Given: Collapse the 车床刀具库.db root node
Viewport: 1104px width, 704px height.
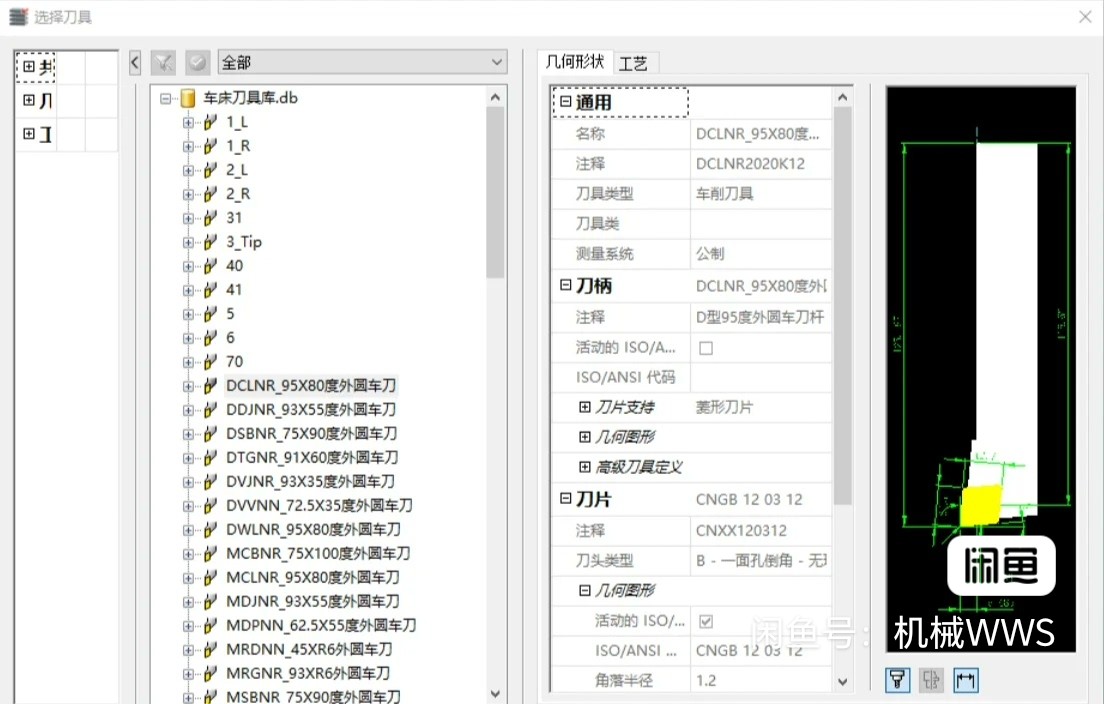Looking at the screenshot, I should 164,97.
